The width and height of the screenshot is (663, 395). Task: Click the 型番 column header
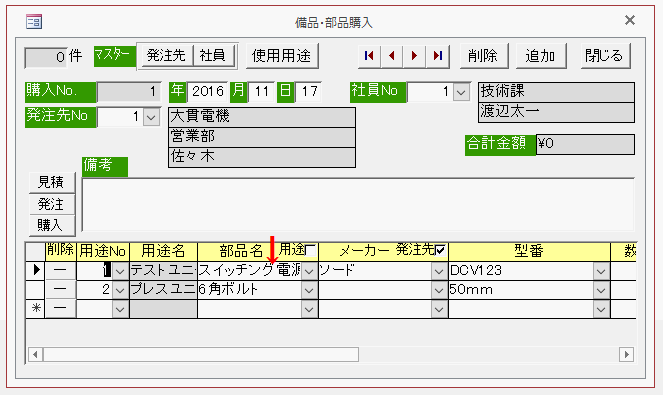[x=529, y=251]
